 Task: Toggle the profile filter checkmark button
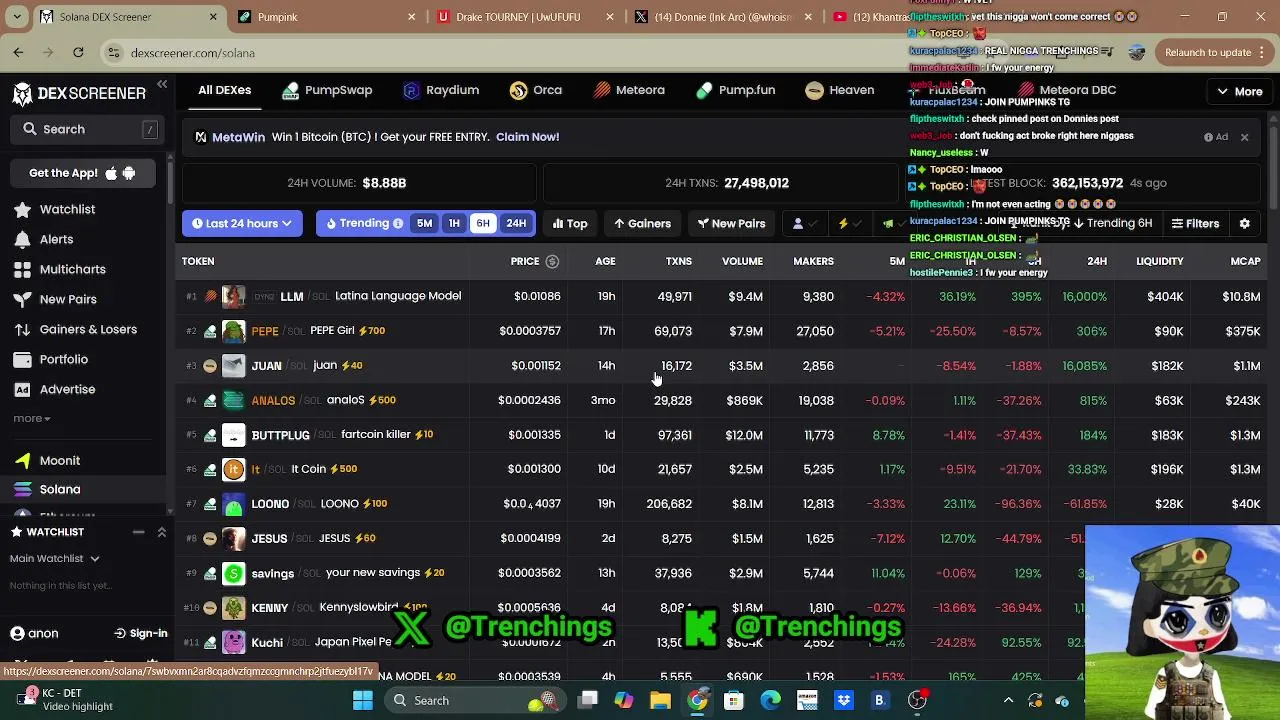coord(805,224)
